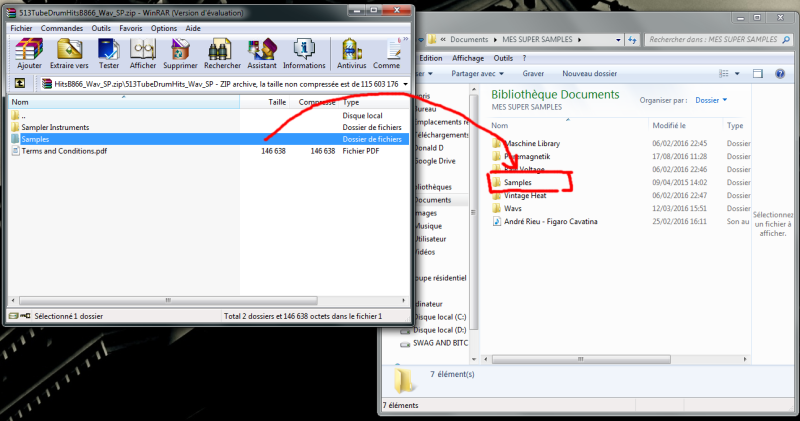Open the Outils menu in Explorer window

(503, 58)
